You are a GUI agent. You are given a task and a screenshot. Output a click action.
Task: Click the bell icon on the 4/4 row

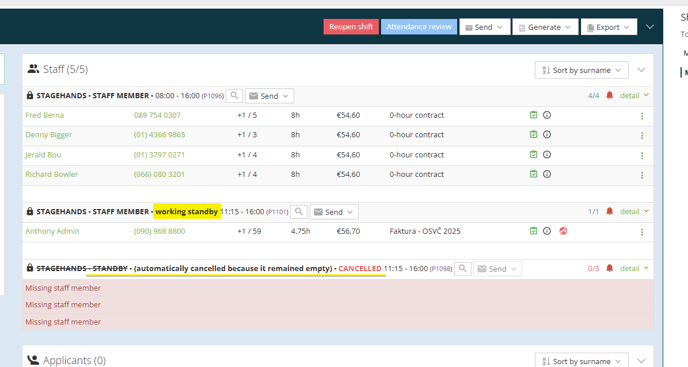(609, 95)
